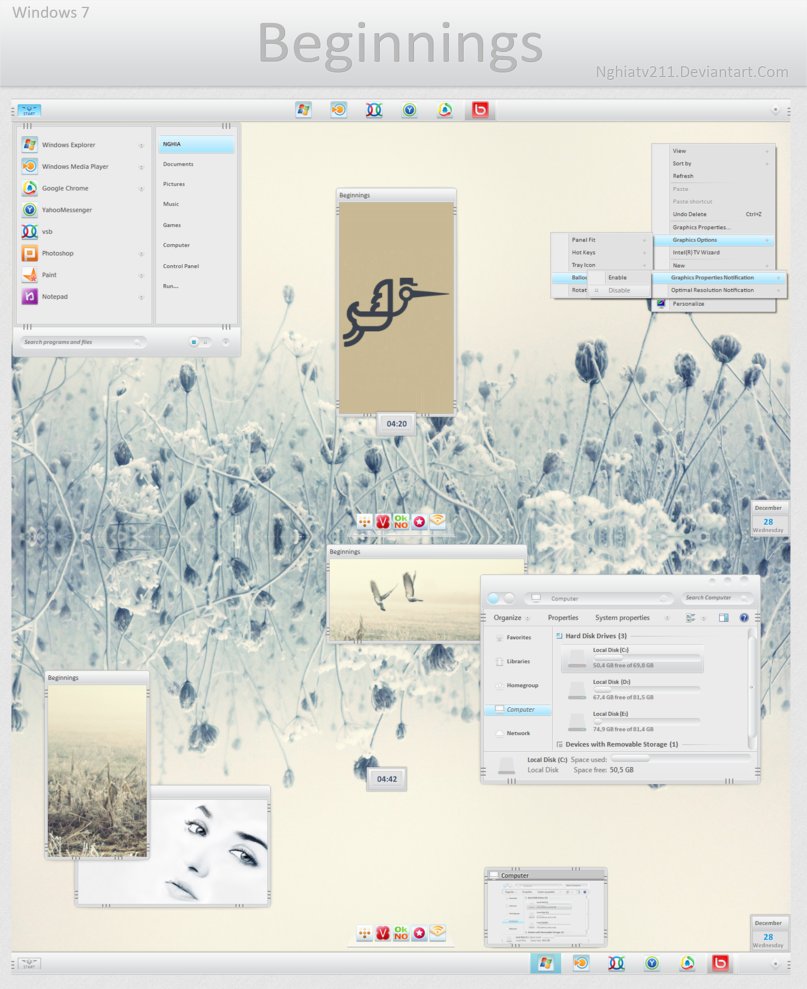
Task: Click the Start button at top left
Action: click(29, 110)
